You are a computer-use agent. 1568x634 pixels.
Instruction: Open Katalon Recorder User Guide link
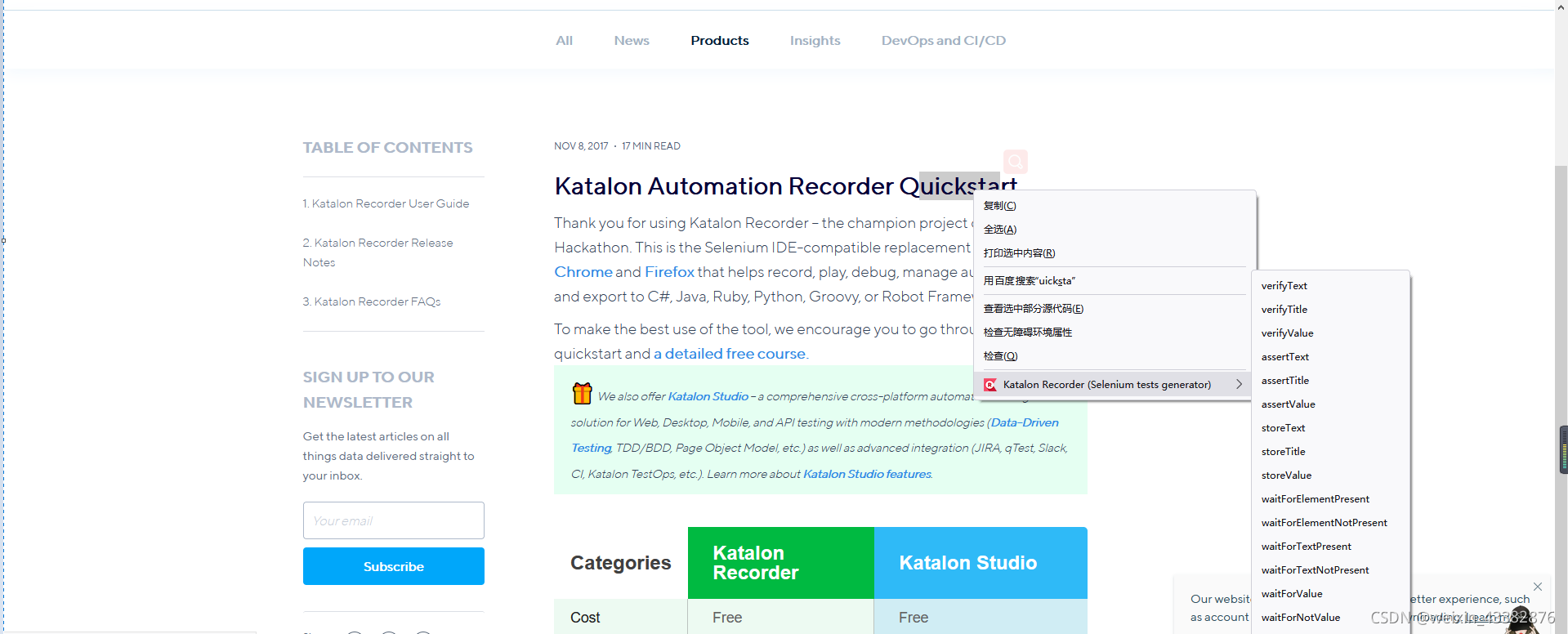point(386,203)
